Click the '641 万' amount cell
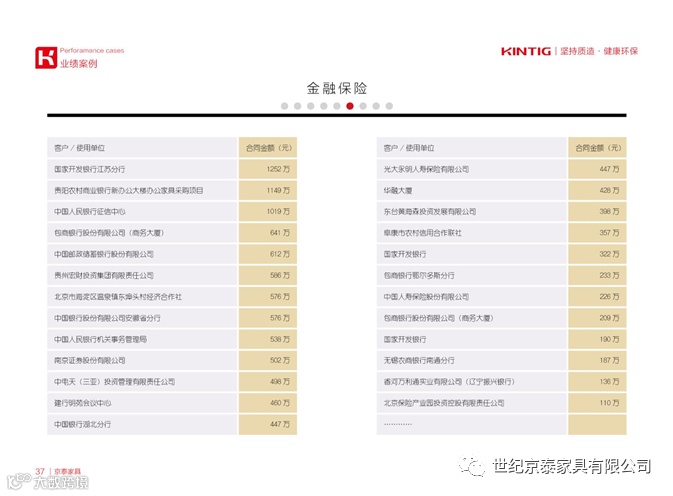Image resolution: width=673 pixels, height=496 pixels. 268,233
